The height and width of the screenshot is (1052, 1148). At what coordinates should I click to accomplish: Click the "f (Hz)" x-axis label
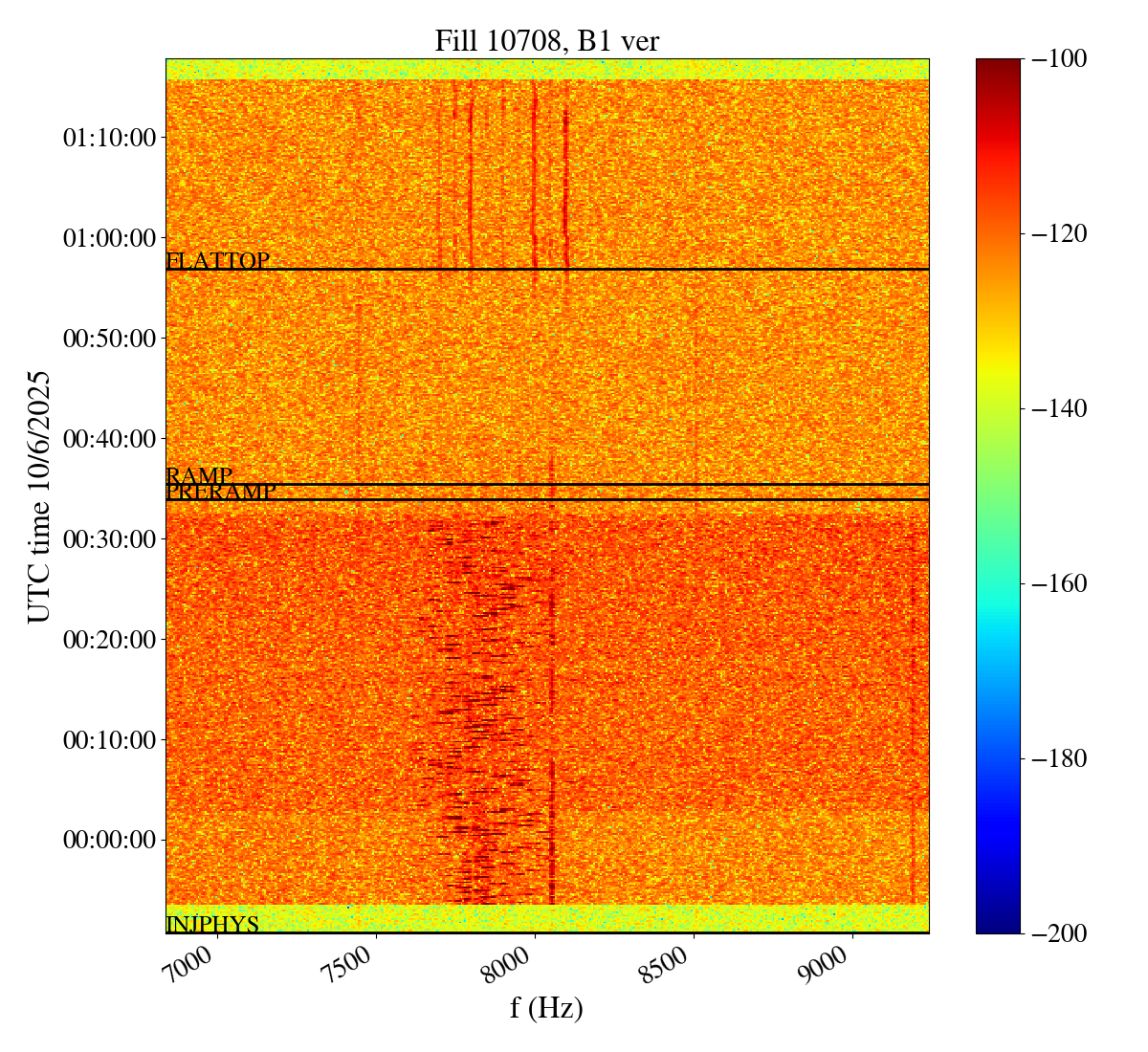pos(546,1008)
